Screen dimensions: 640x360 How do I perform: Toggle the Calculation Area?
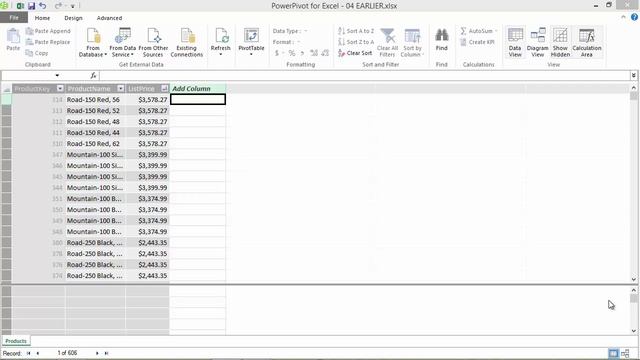(x=587, y=42)
